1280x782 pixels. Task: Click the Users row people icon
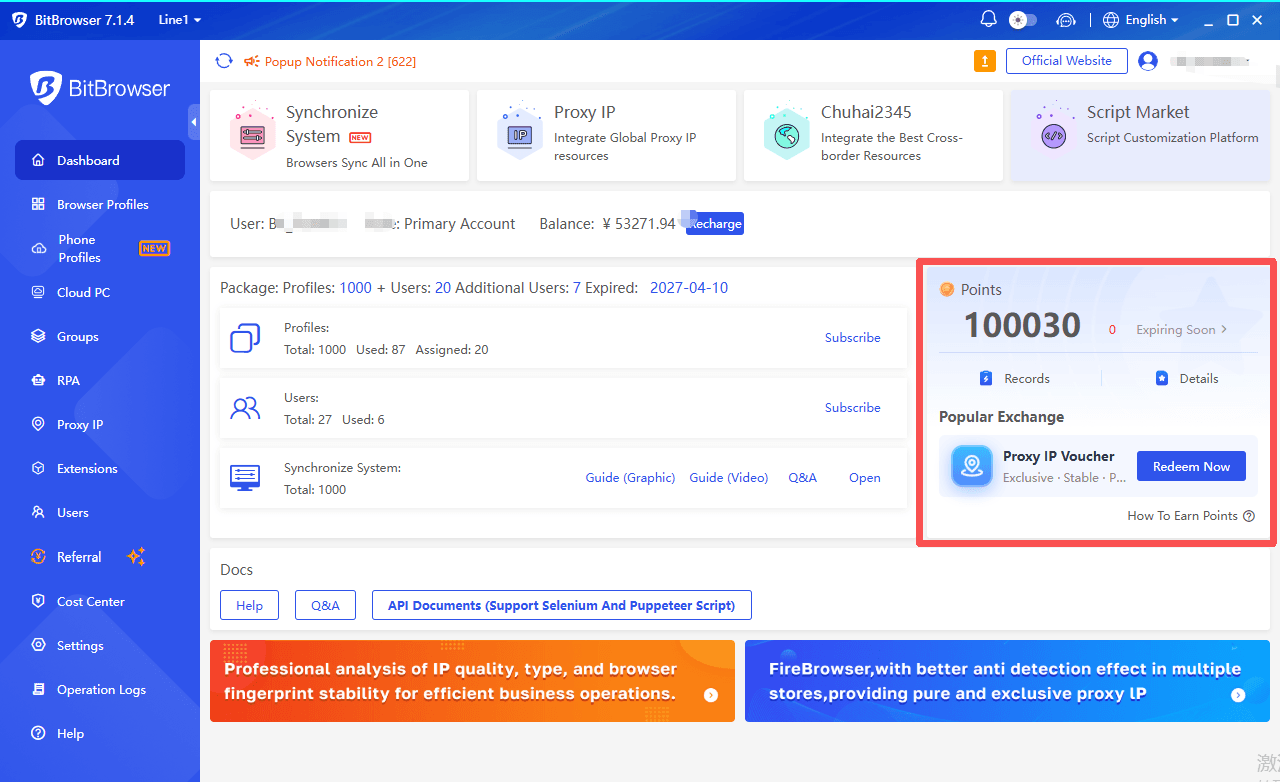[245, 408]
